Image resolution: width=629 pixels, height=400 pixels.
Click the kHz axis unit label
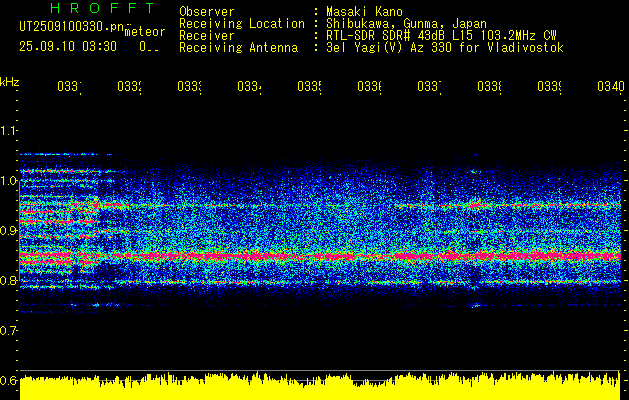click(10, 82)
